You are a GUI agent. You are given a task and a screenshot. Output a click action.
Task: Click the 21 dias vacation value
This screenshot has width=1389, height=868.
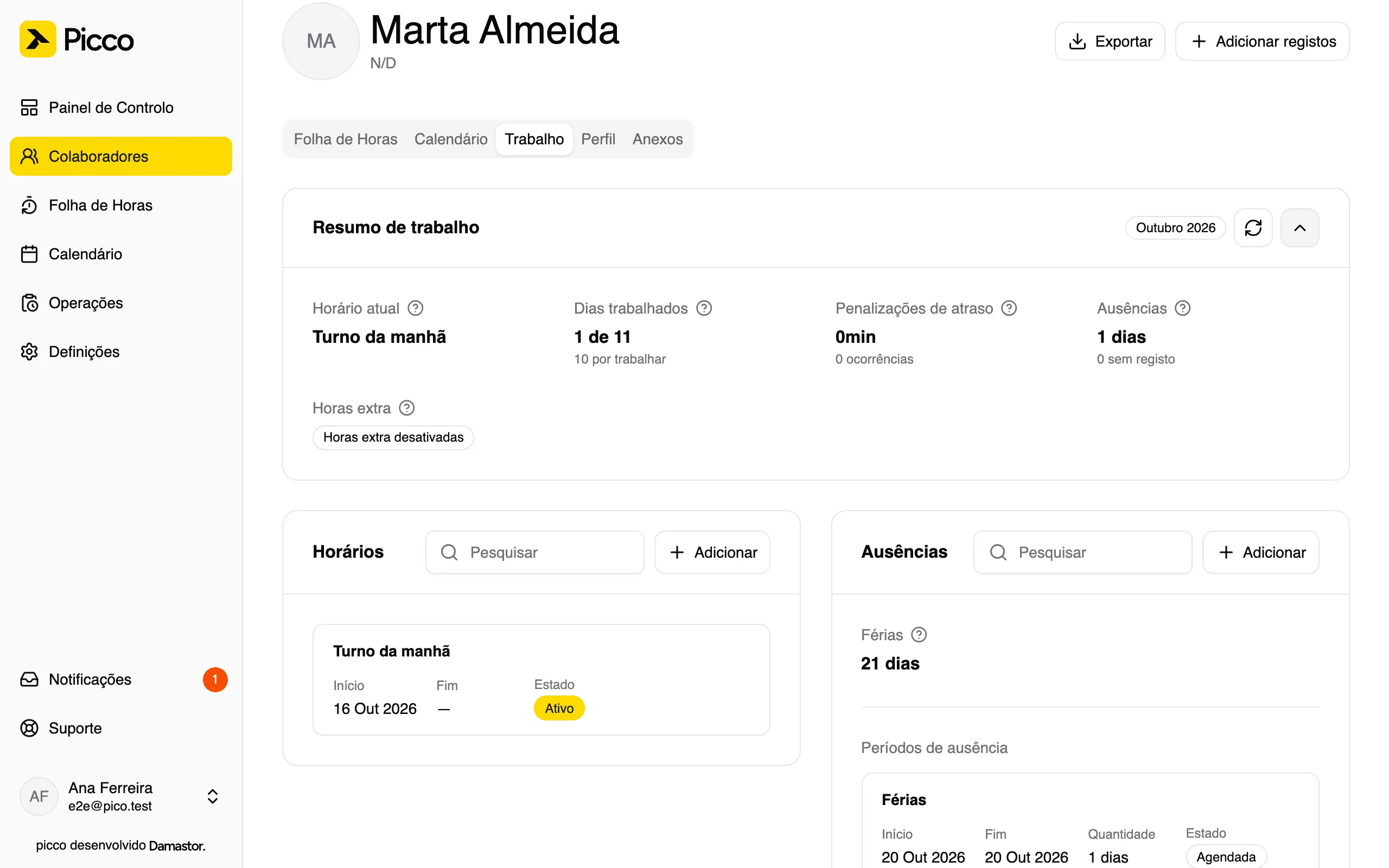click(890, 663)
